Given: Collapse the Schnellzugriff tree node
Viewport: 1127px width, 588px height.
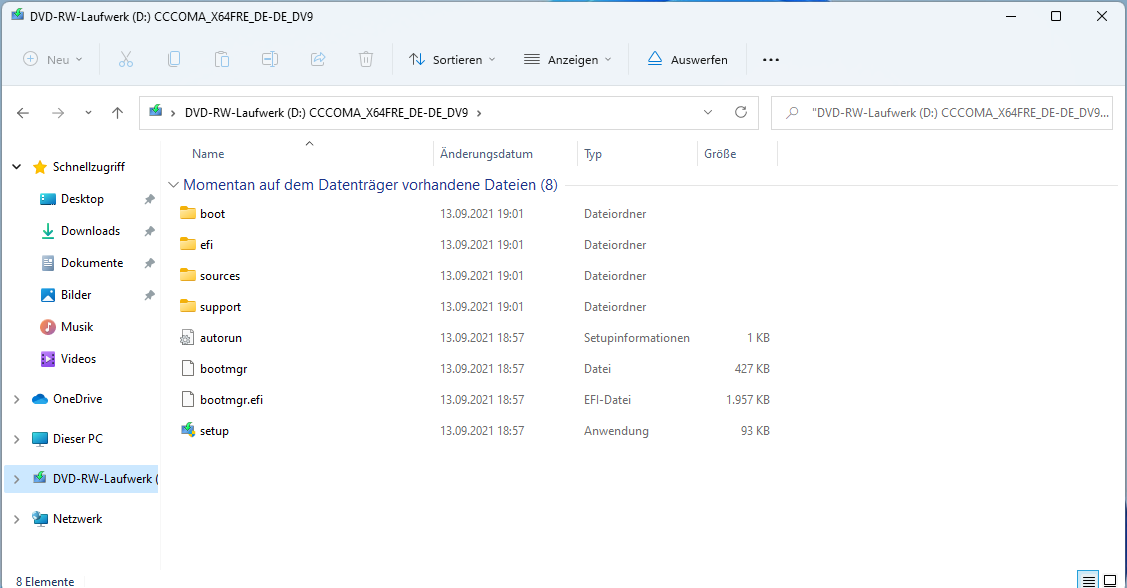Looking at the screenshot, I should tap(17, 167).
